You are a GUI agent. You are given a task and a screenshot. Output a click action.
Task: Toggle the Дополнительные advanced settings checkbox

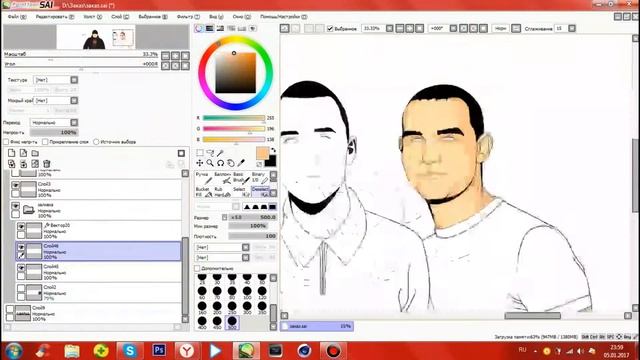(x=197, y=268)
